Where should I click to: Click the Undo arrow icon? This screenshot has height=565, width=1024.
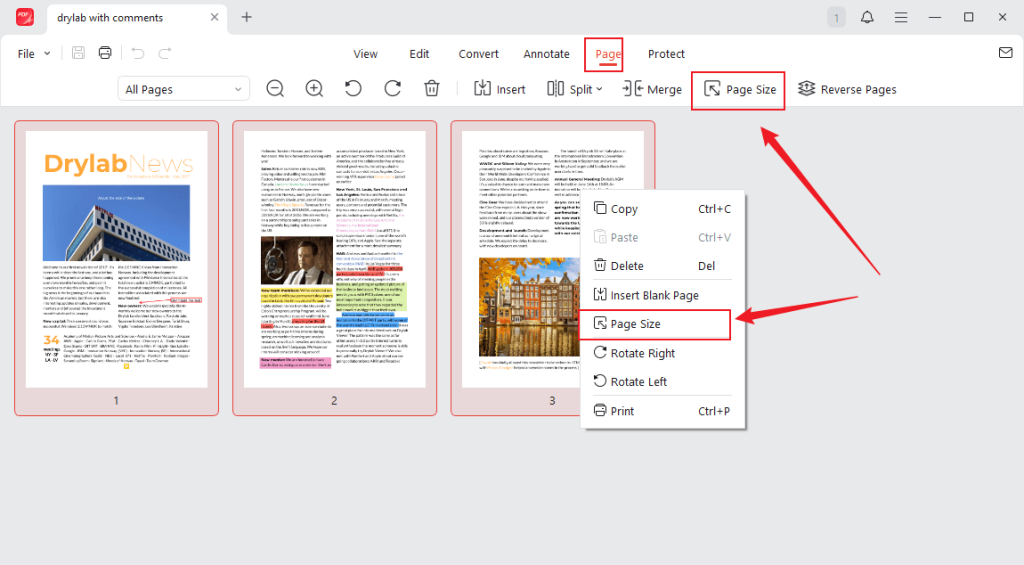[x=137, y=53]
